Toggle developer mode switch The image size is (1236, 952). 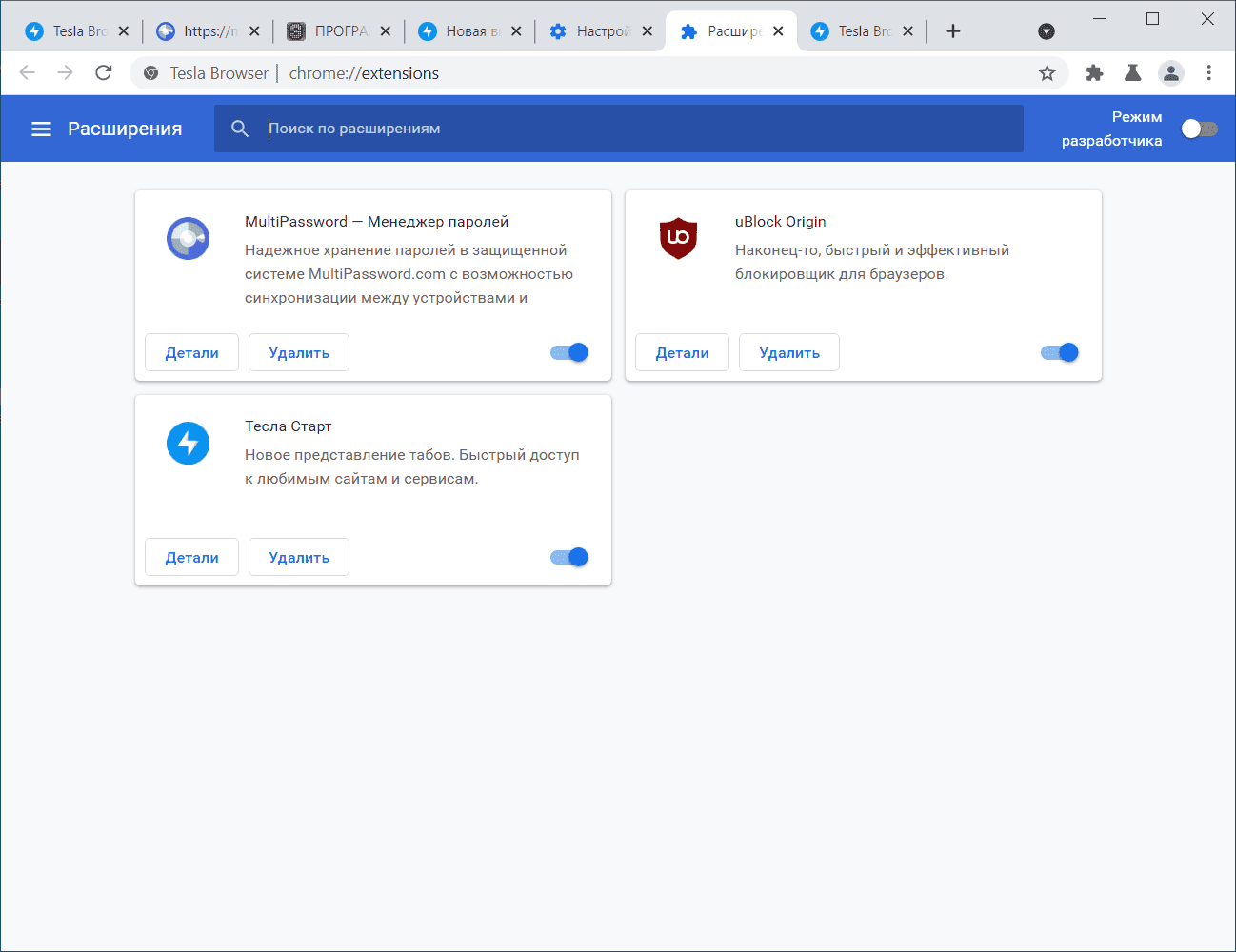point(1199,129)
